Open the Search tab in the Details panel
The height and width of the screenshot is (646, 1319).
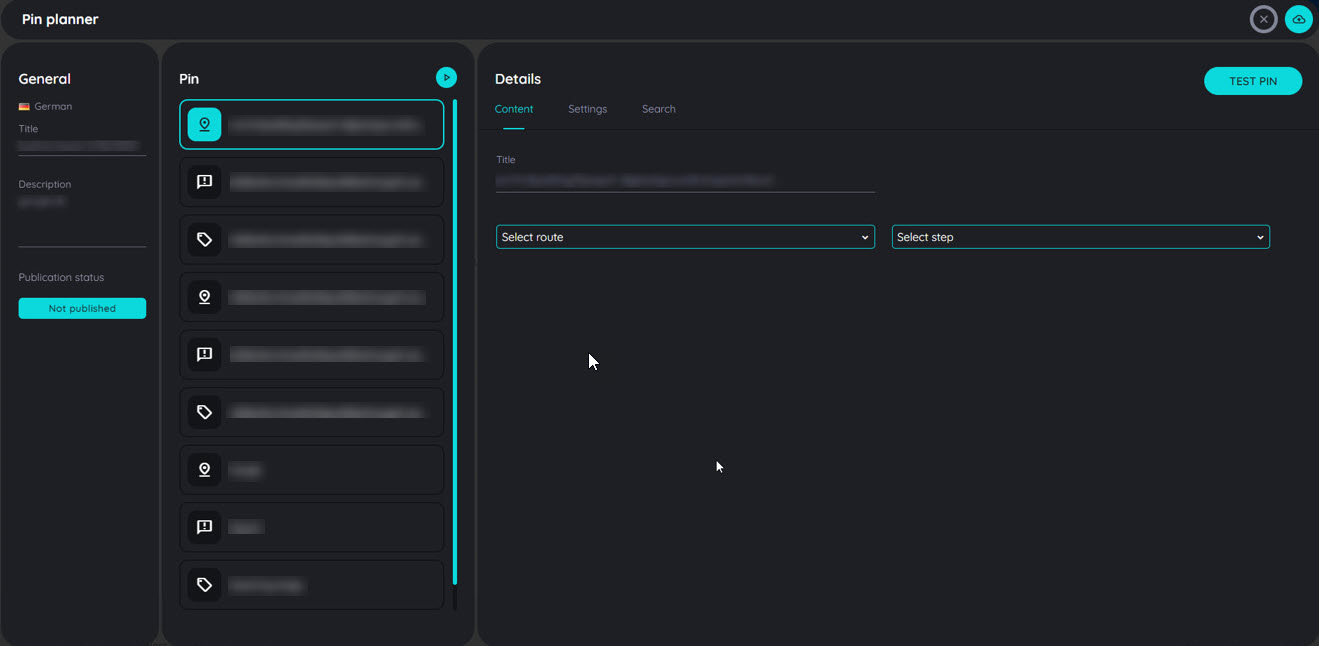[658, 109]
